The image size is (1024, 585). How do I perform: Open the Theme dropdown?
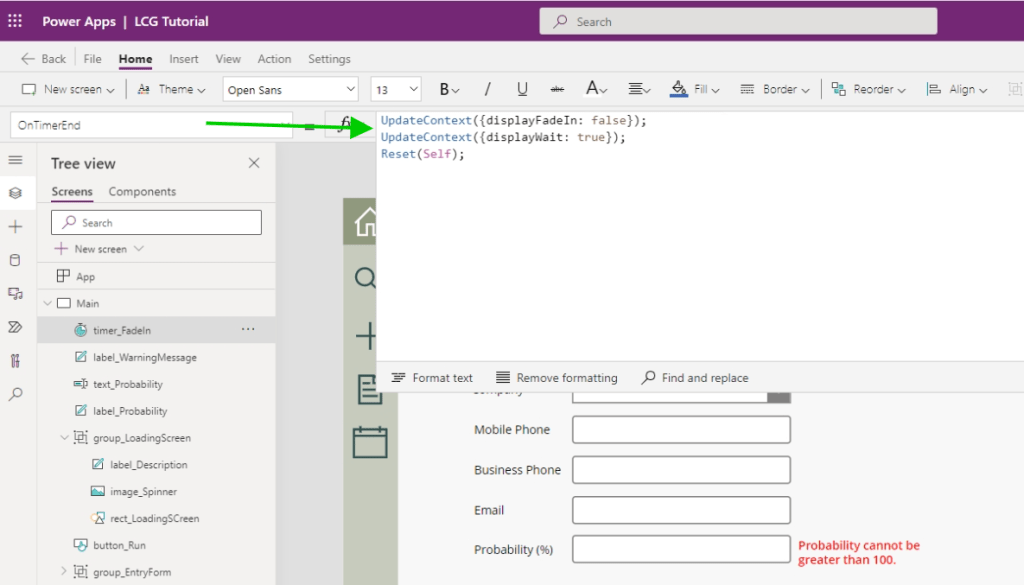tap(171, 89)
